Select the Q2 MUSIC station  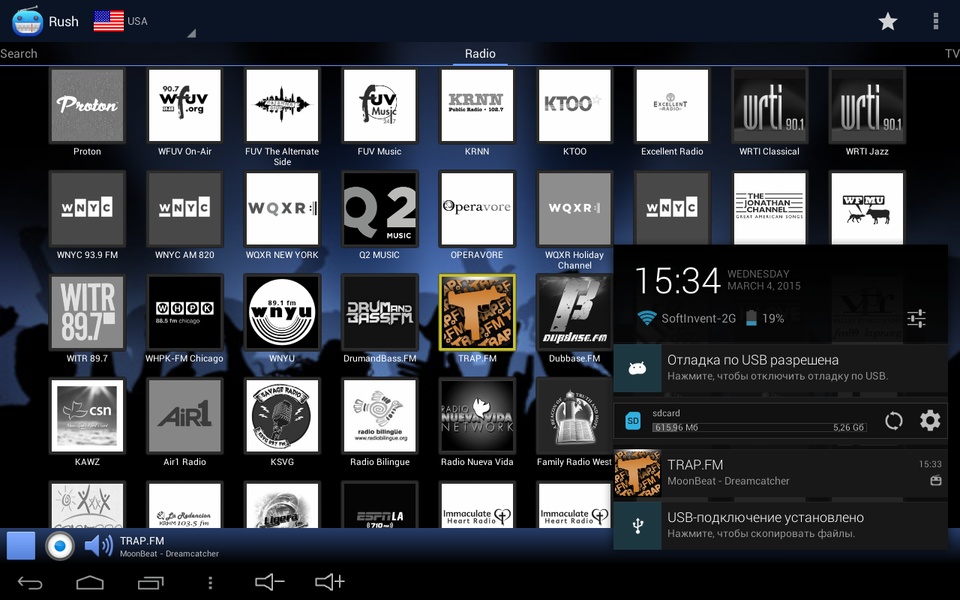380,209
